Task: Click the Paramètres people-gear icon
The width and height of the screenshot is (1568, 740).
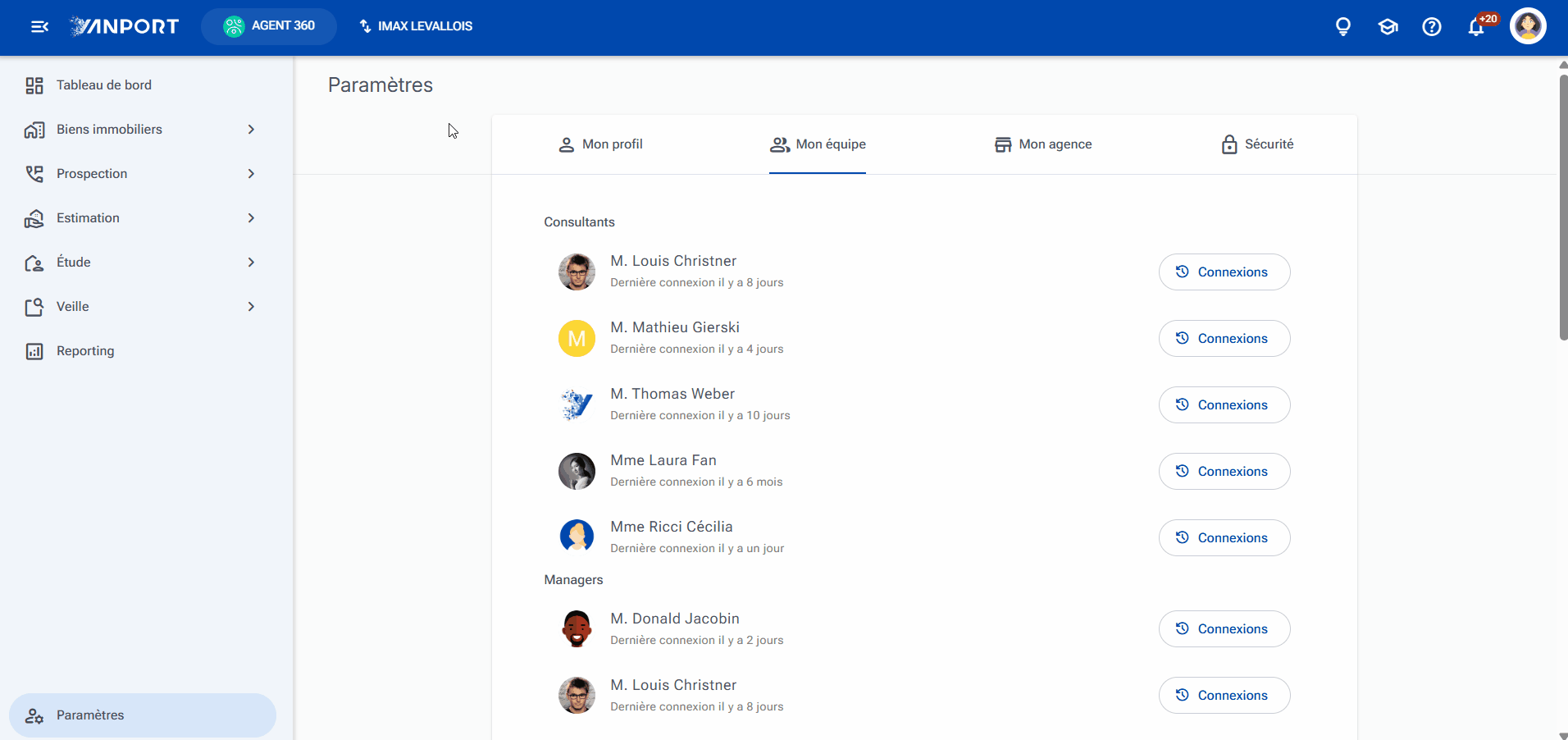Action: (x=34, y=715)
